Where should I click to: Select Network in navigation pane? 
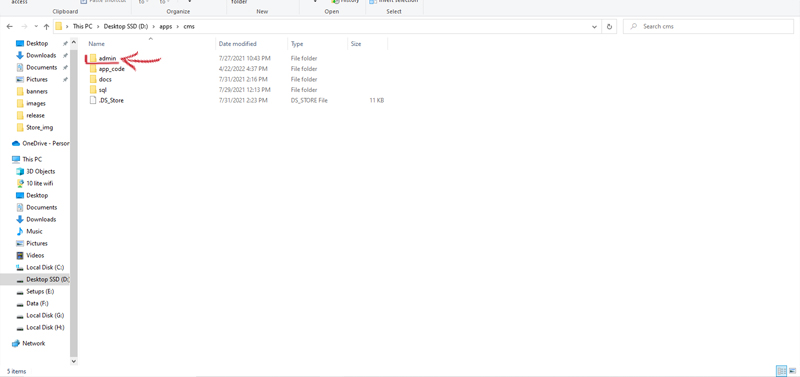tap(33, 343)
